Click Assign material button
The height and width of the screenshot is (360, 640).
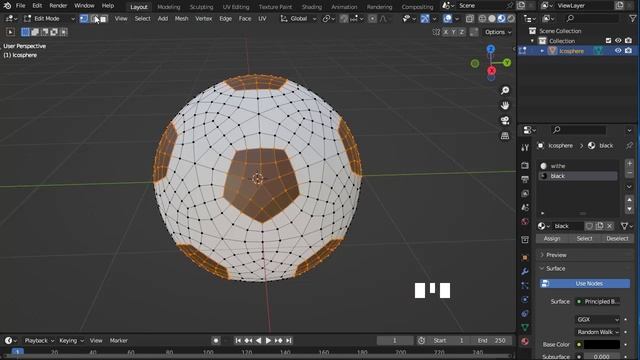point(552,238)
